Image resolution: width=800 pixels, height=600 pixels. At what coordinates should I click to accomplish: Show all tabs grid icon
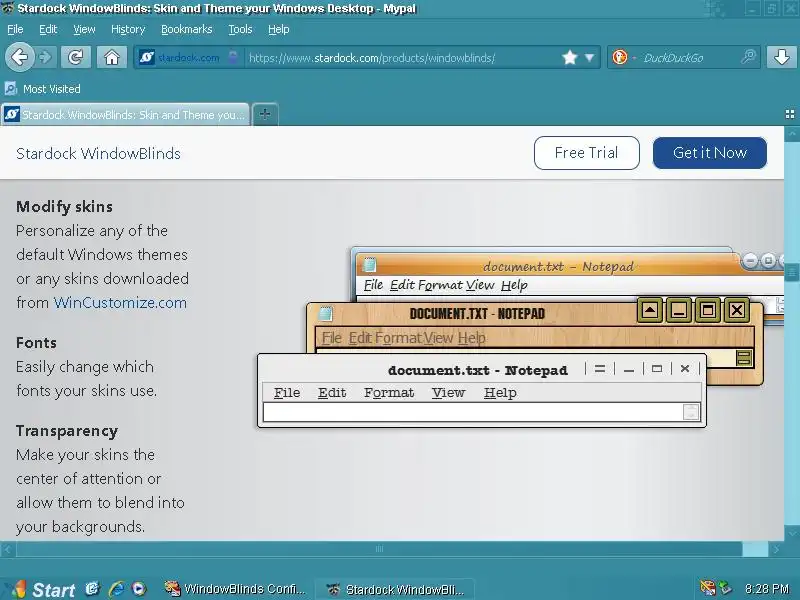click(790, 114)
